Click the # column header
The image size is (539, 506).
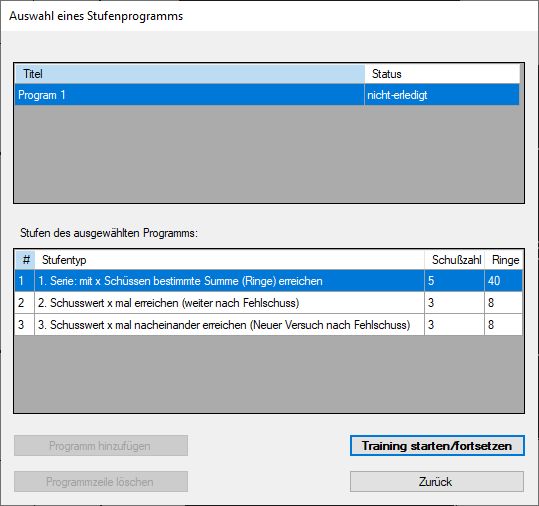click(x=25, y=260)
